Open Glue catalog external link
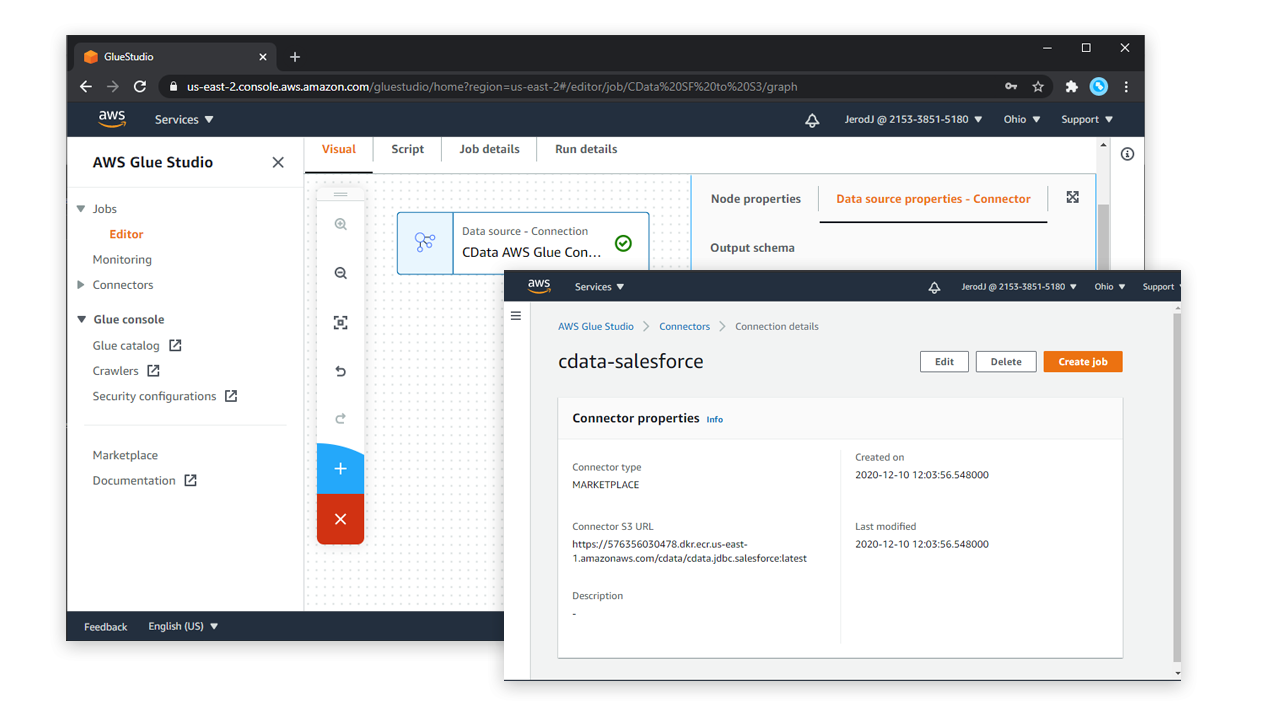The image size is (1281, 720). point(137,345)
